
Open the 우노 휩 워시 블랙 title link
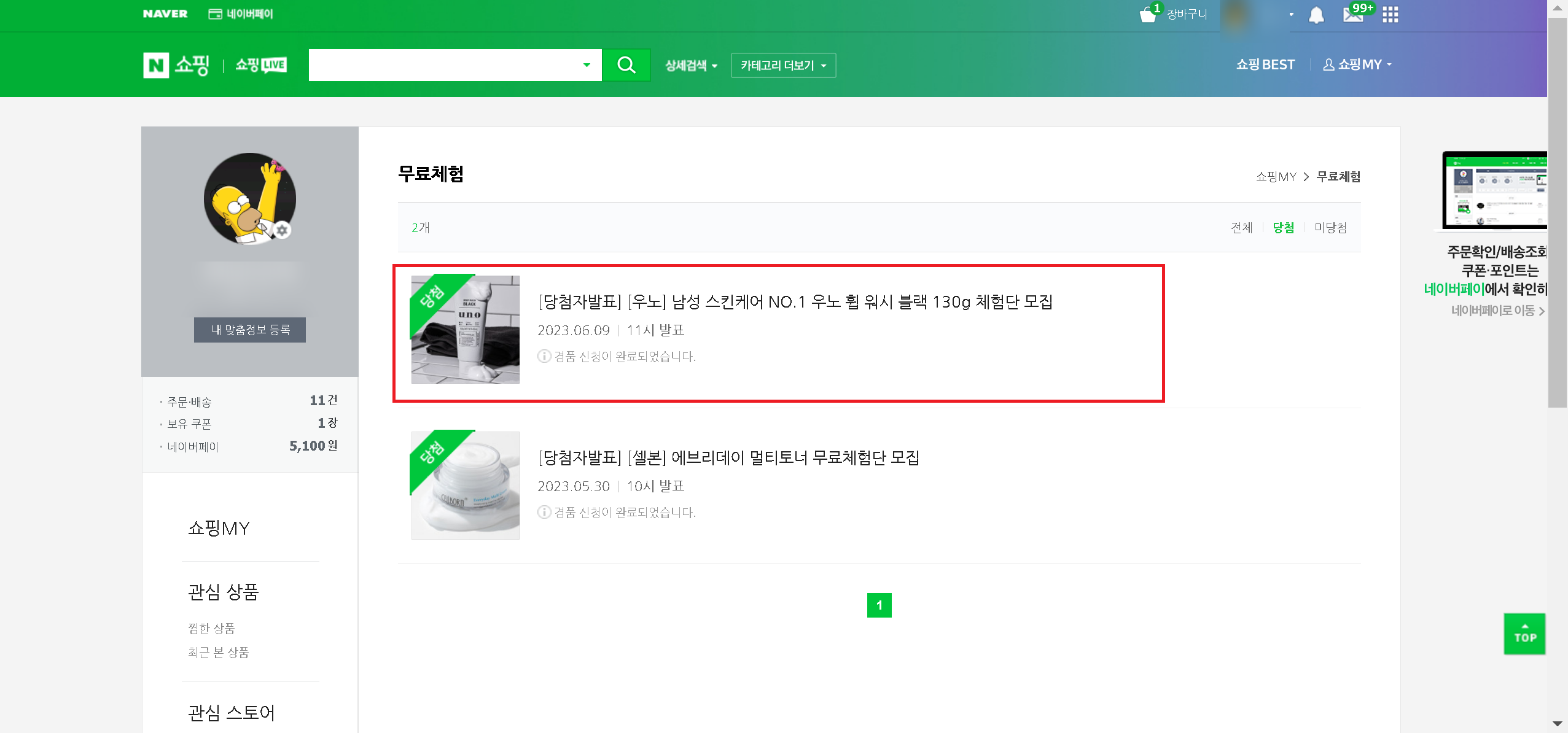pos(795,302)
